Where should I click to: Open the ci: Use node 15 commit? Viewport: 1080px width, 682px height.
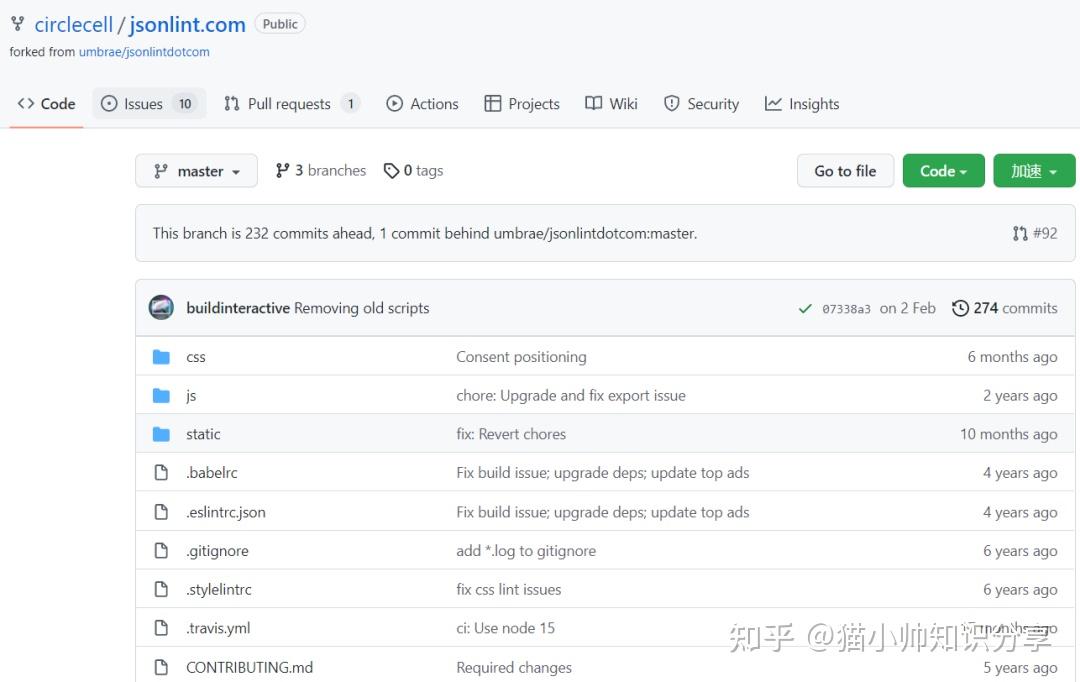pos(506,628)
